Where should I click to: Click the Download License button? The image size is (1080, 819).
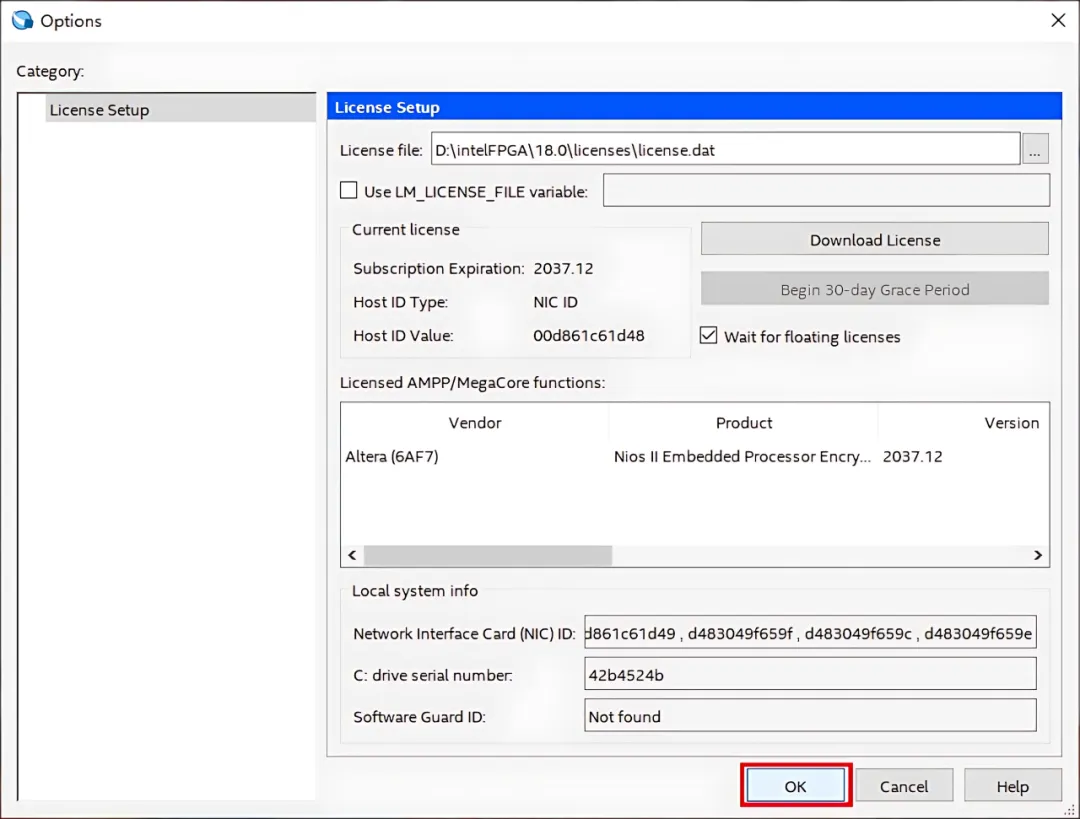[x=875, y=239]
